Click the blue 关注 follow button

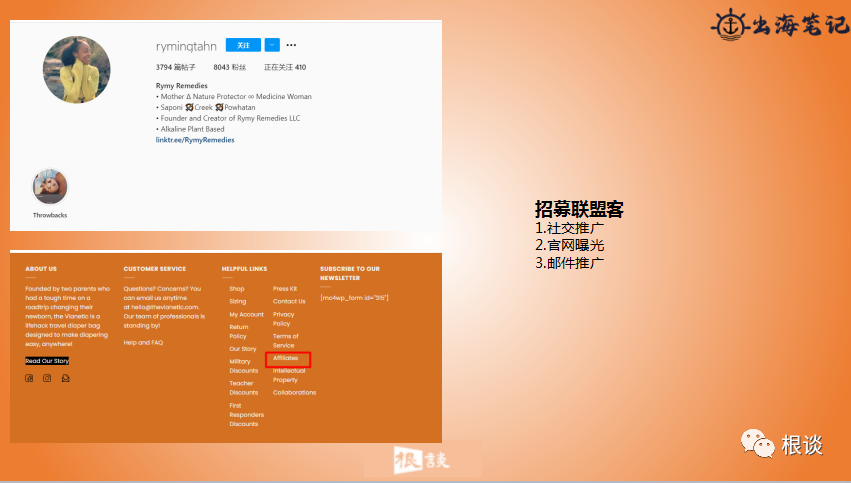tap(243, 45)
